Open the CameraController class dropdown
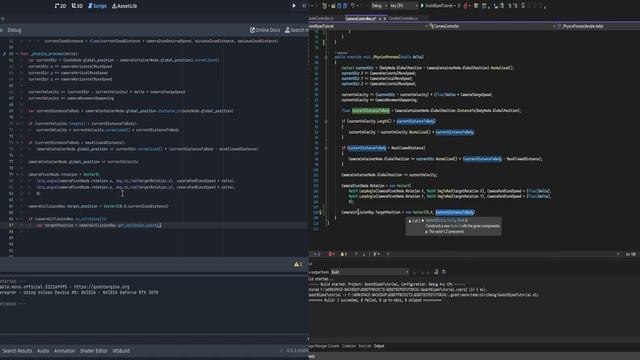The width and height of the screenshot is (640, 360). pyautogui.click(x=493, y=26)
